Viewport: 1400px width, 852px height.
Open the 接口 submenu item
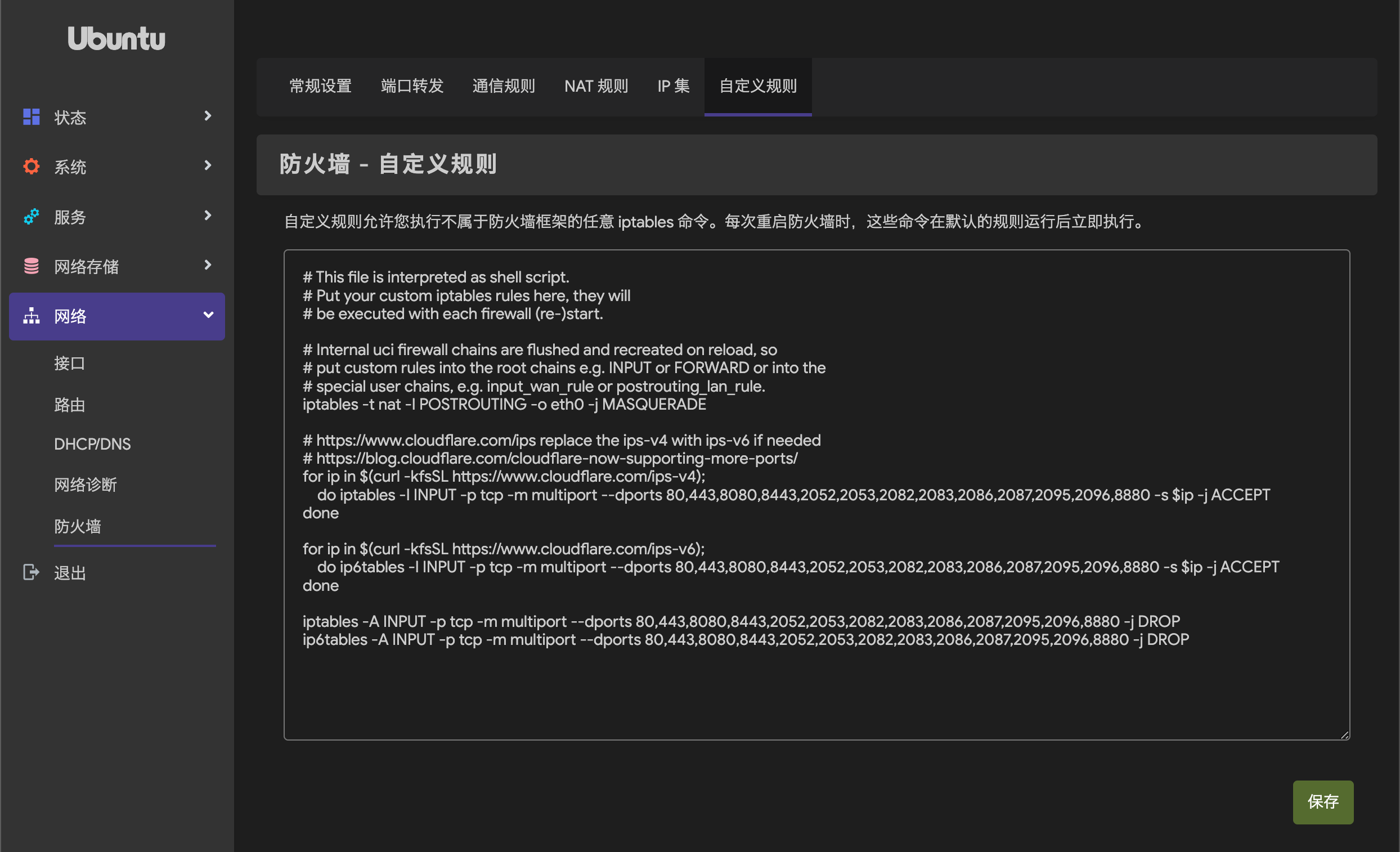[70, 363]
